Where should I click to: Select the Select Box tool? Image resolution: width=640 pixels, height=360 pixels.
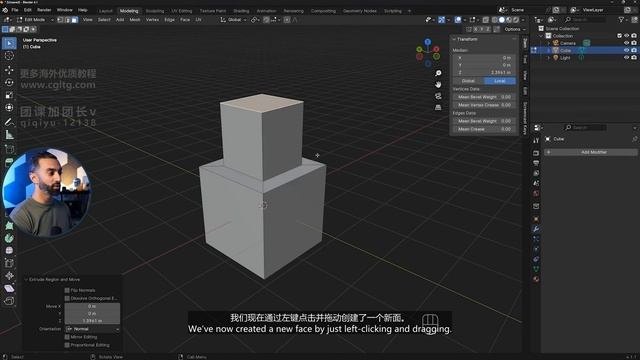pyautogui.click(x=9, y=43)
